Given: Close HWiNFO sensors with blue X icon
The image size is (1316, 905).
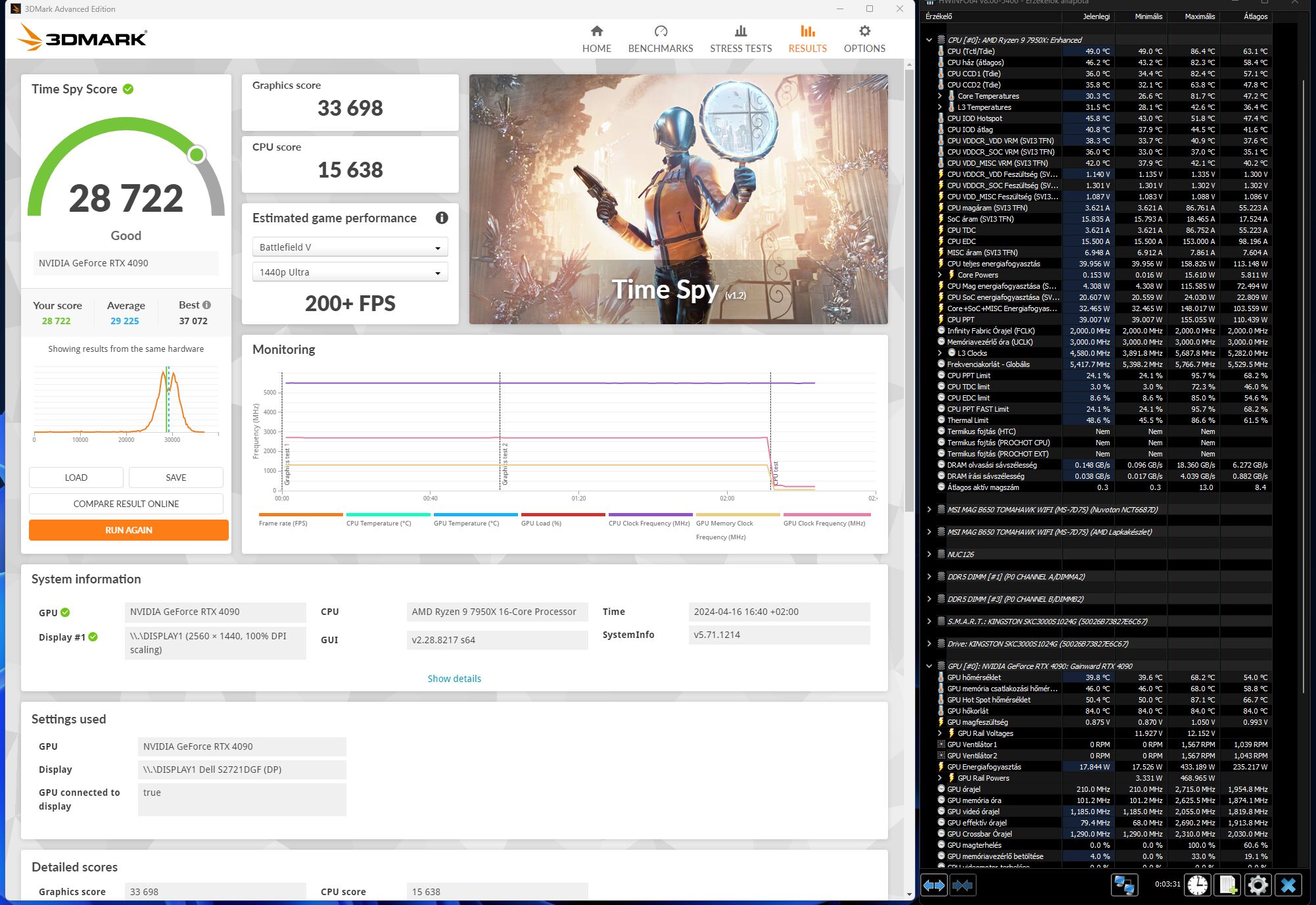Looking at the screenshot, I should point(1288,885).
